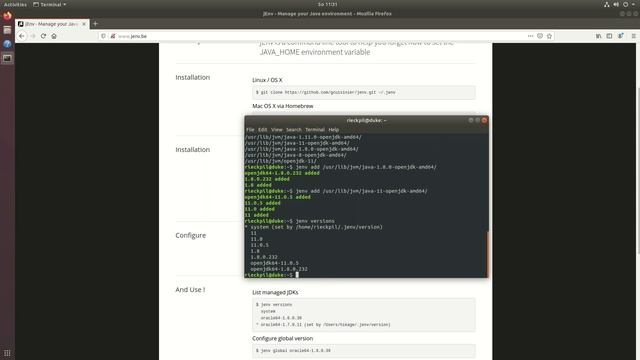Open the network status icon

click(607, 4)
